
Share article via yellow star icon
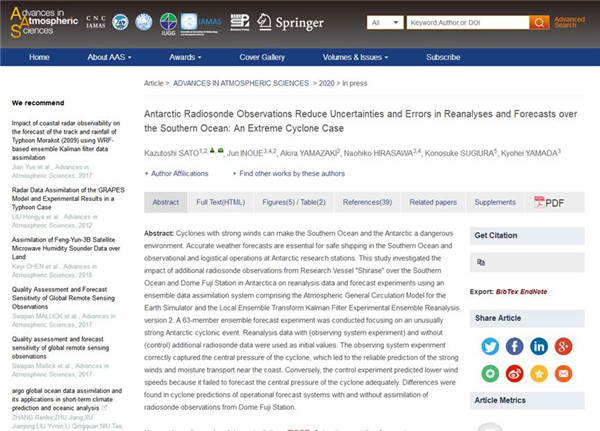point(539,374)
